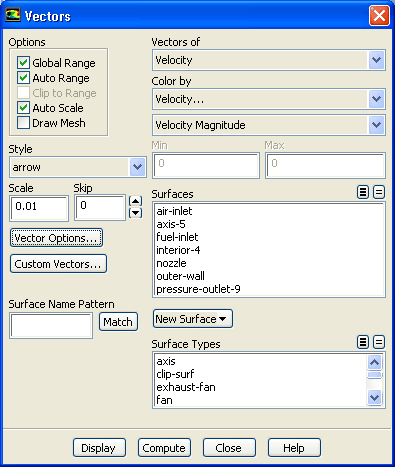The height and width of the screenshot is (467, 395).
Task: Decrease the Skip value with down arrow
Action: coord(135,213)
